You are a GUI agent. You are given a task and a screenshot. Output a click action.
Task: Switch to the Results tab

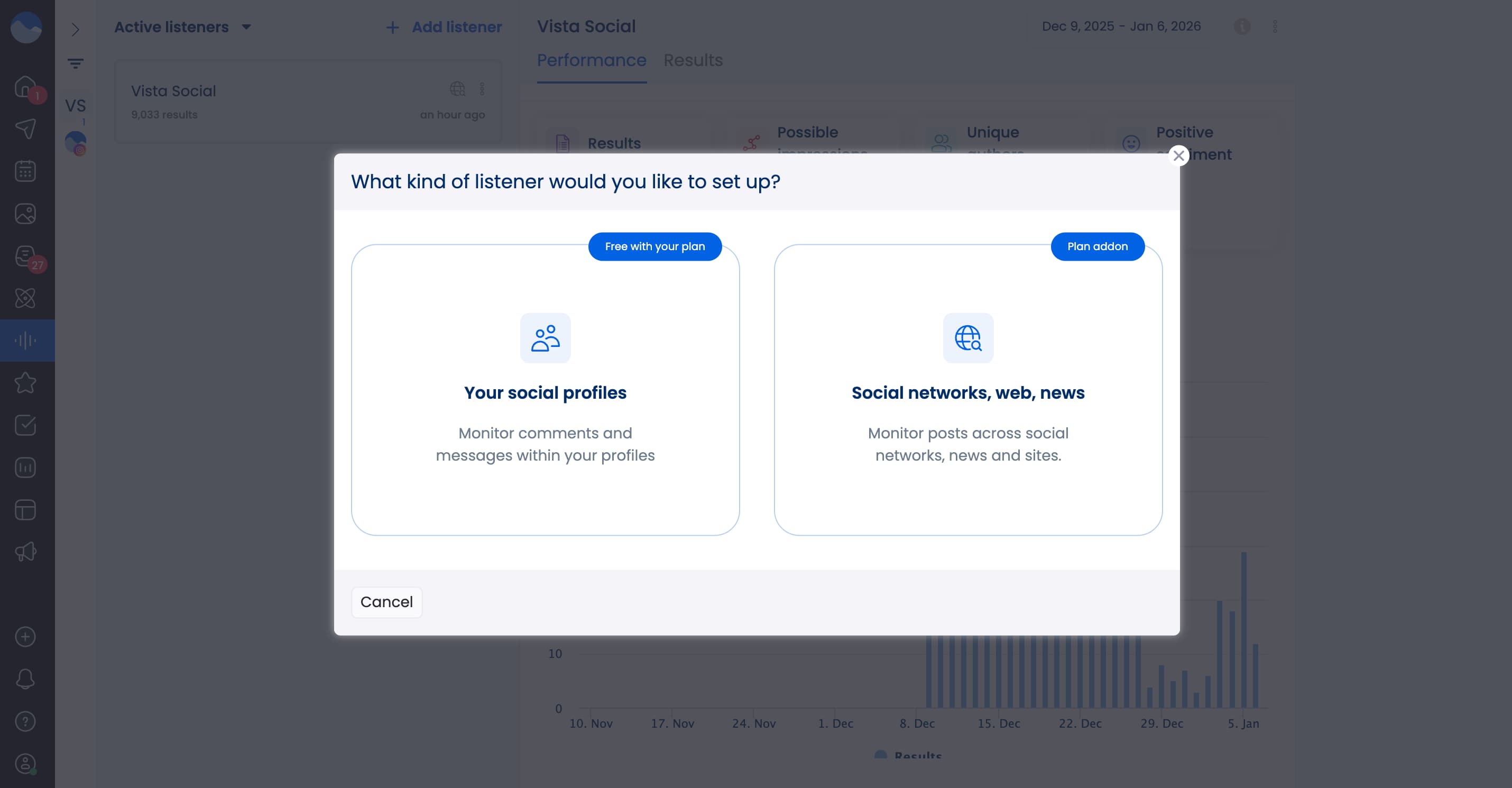click(693, 60)
